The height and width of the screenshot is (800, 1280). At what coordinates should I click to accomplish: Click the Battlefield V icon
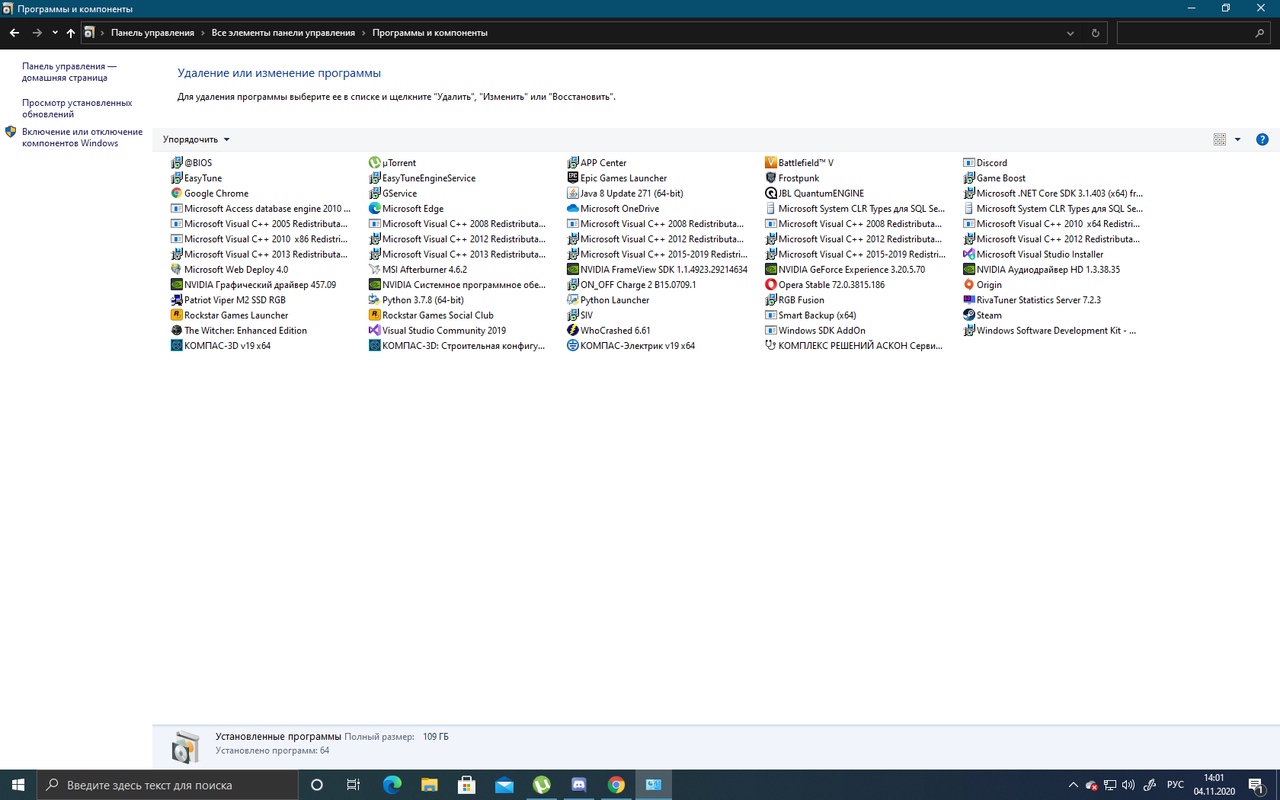point(771,163)
